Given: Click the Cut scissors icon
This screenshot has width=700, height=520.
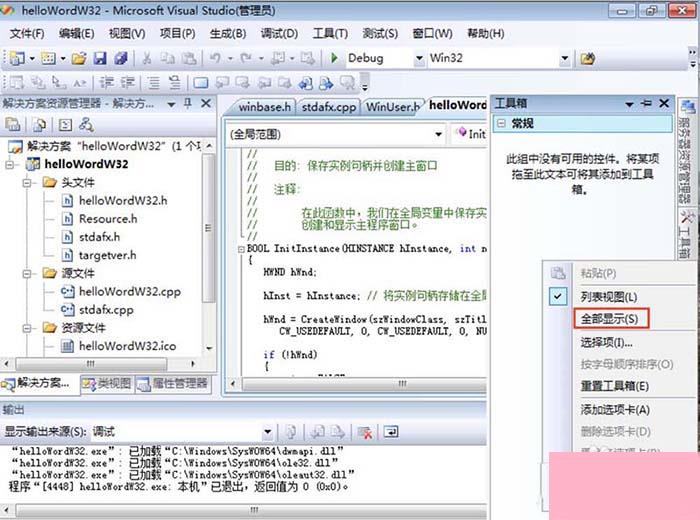Looking at the screenshot, I should coord(146,58).
